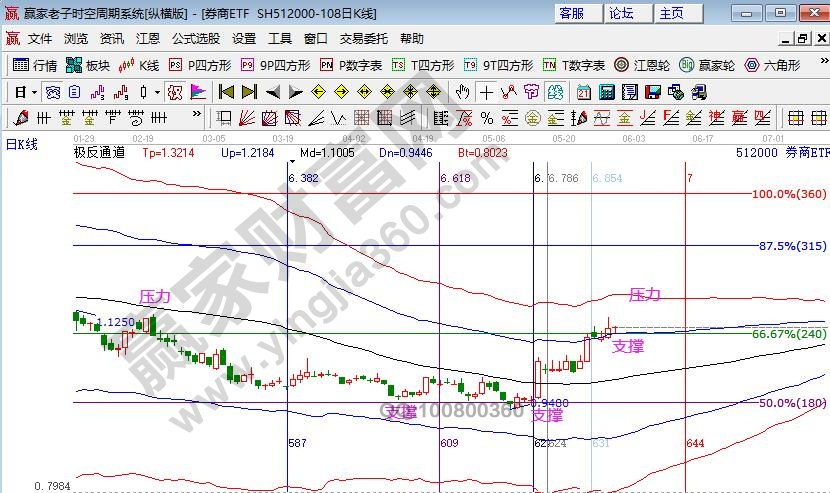This screenshot has width=830, height=493.
Task: Open the 板块 sector view
Action: (88, 65)
